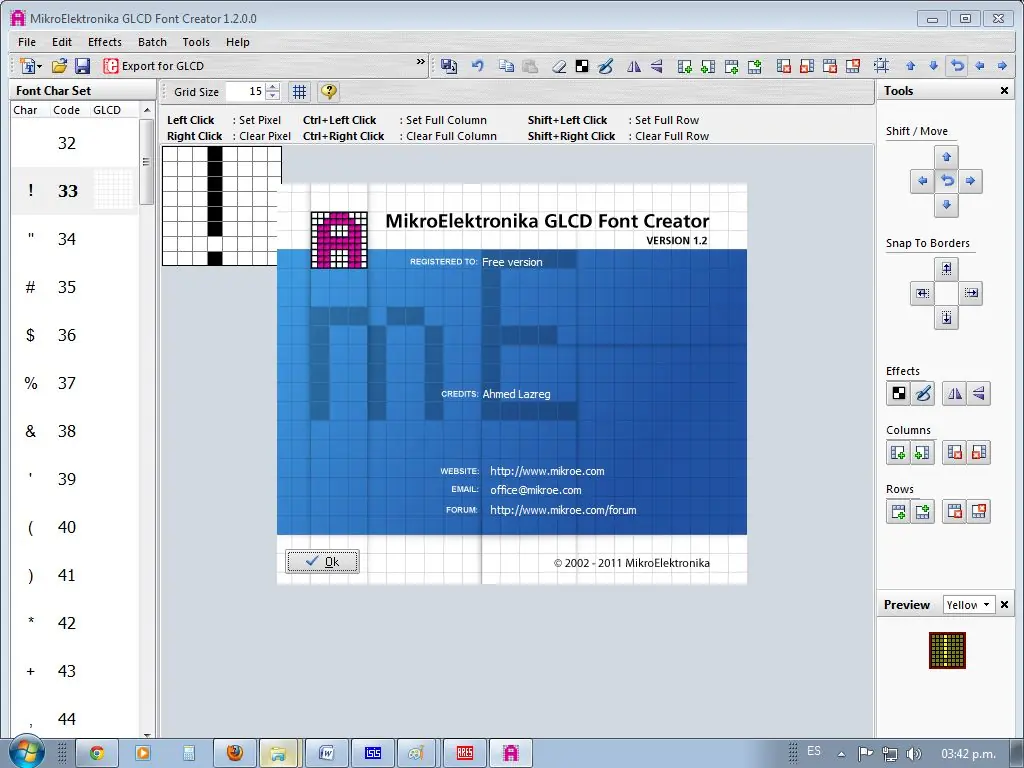This screenshot has height=768, width=1024.
Task: Open the Effects menu
Action: 104,42
